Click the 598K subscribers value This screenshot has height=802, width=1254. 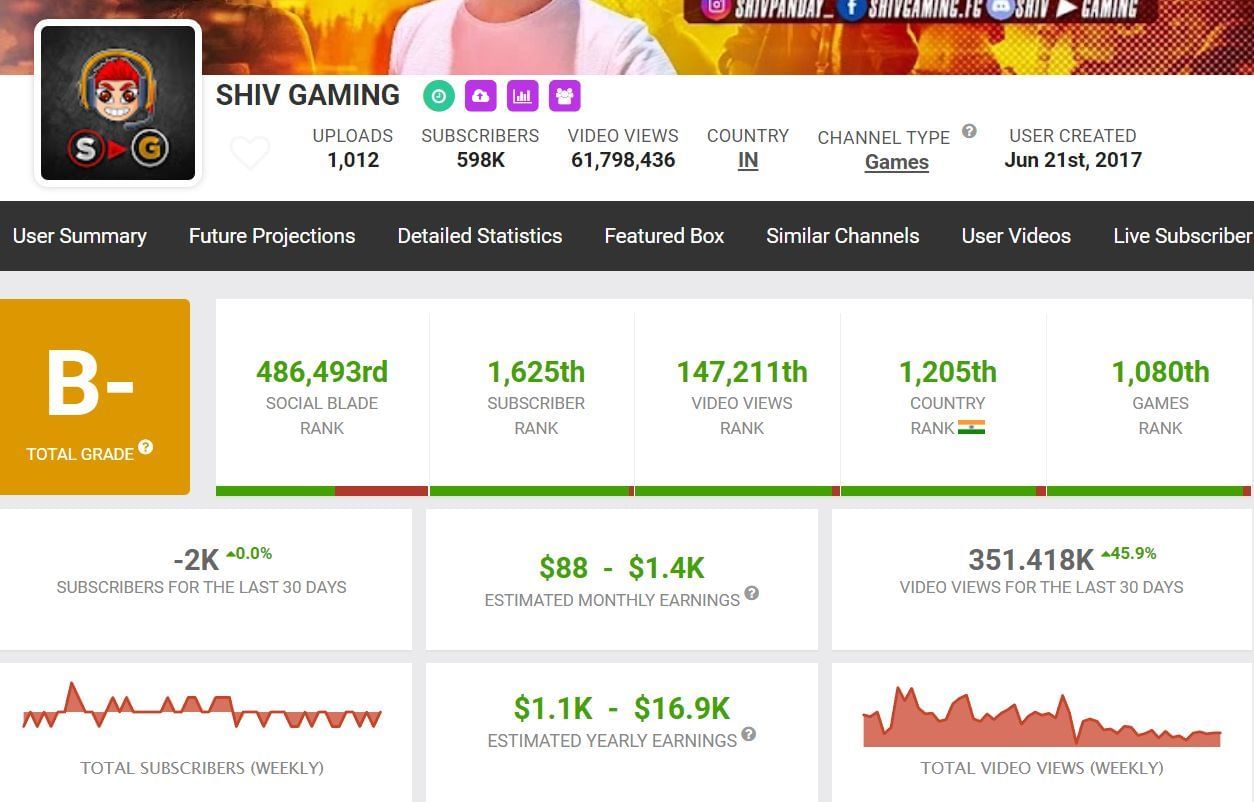click(x=480, y=160)
